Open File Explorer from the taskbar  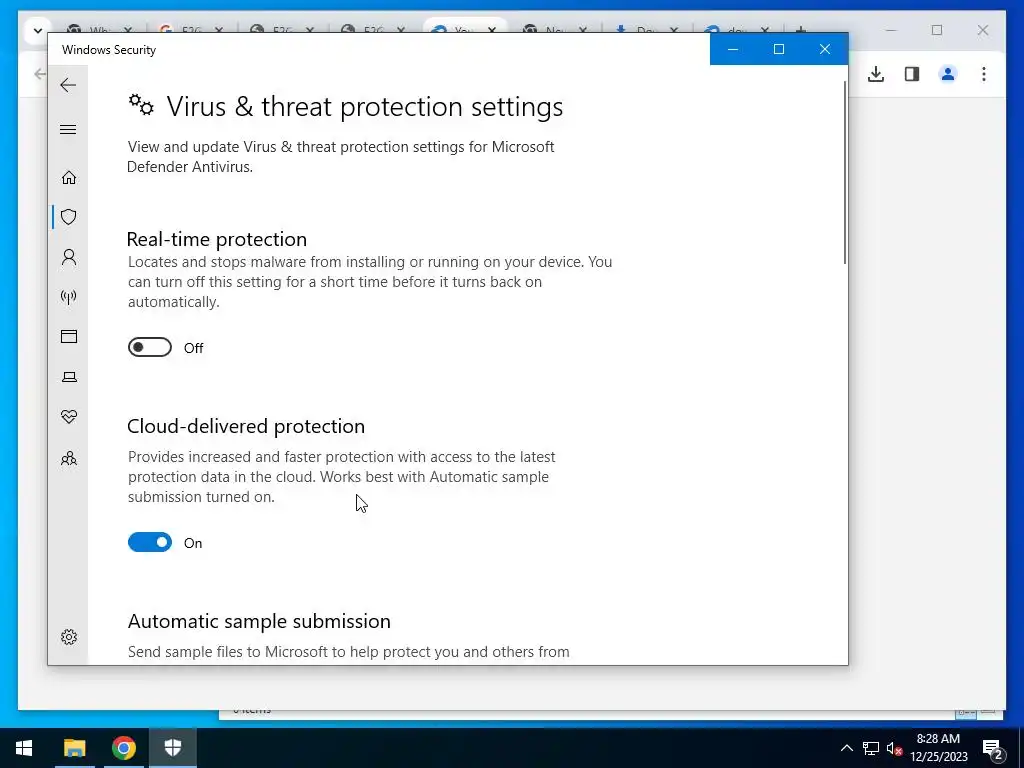pos(74,748)
